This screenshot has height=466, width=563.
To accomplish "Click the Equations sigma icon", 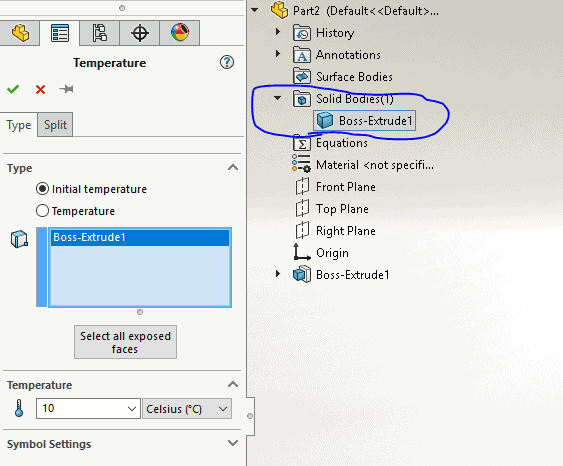I will click(x=302, y=144).
